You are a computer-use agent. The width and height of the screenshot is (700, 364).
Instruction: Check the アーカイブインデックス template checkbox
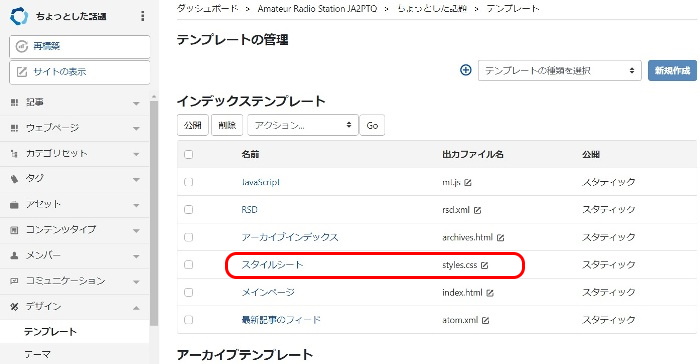pos(188,237)
